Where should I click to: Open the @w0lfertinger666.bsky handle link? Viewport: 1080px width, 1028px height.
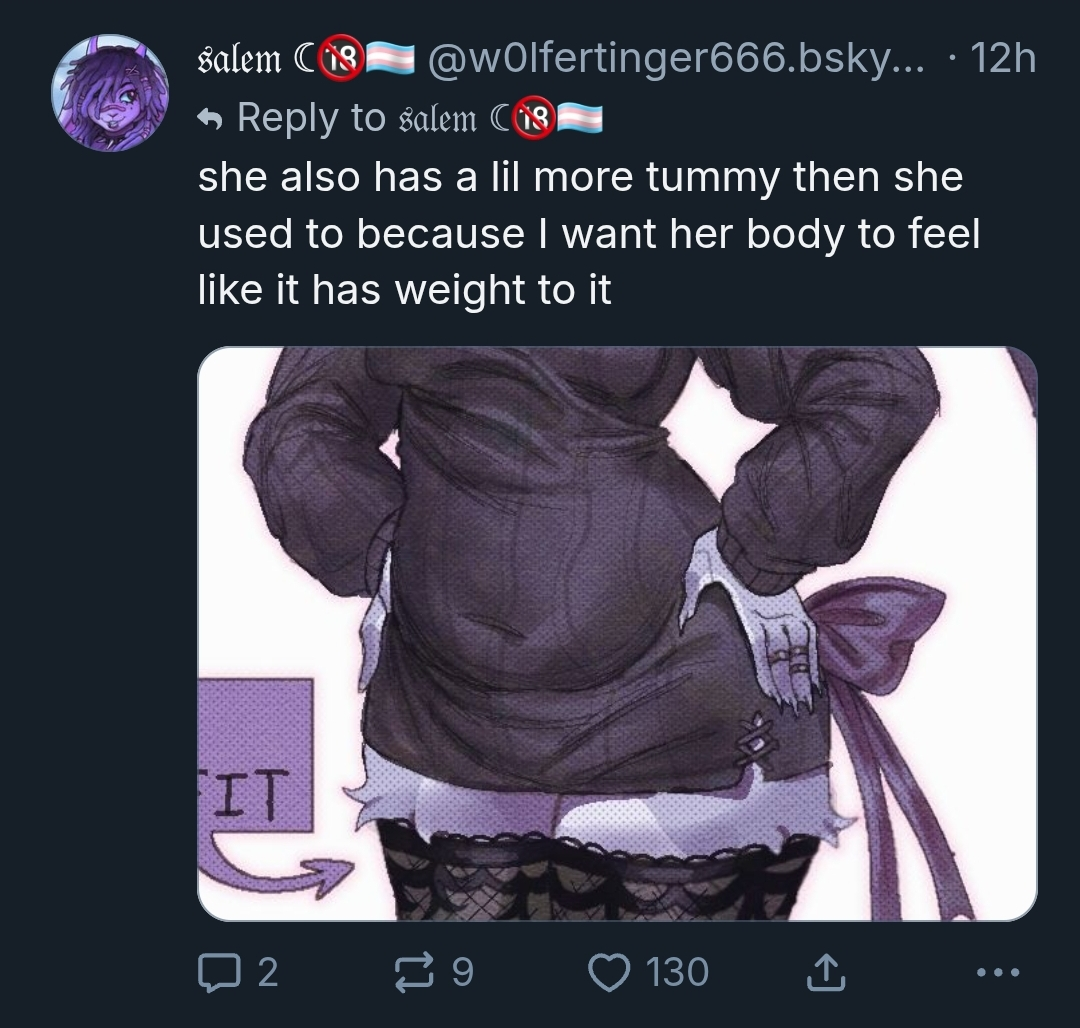[677, 59]
